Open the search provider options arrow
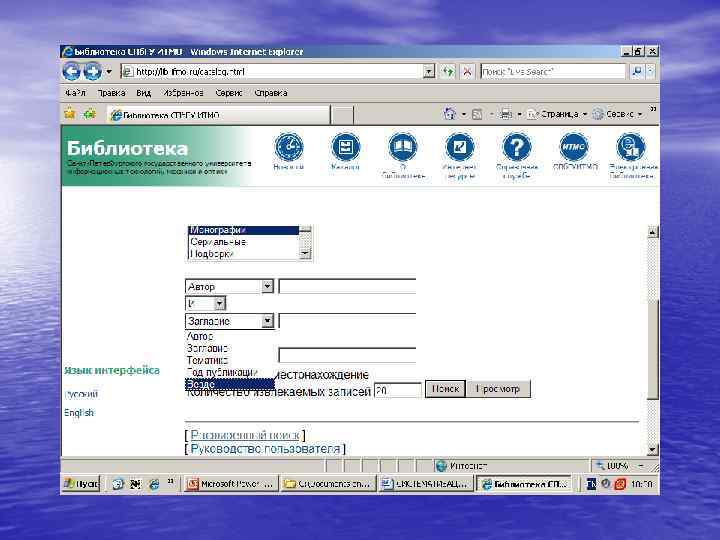 point(651,72)
